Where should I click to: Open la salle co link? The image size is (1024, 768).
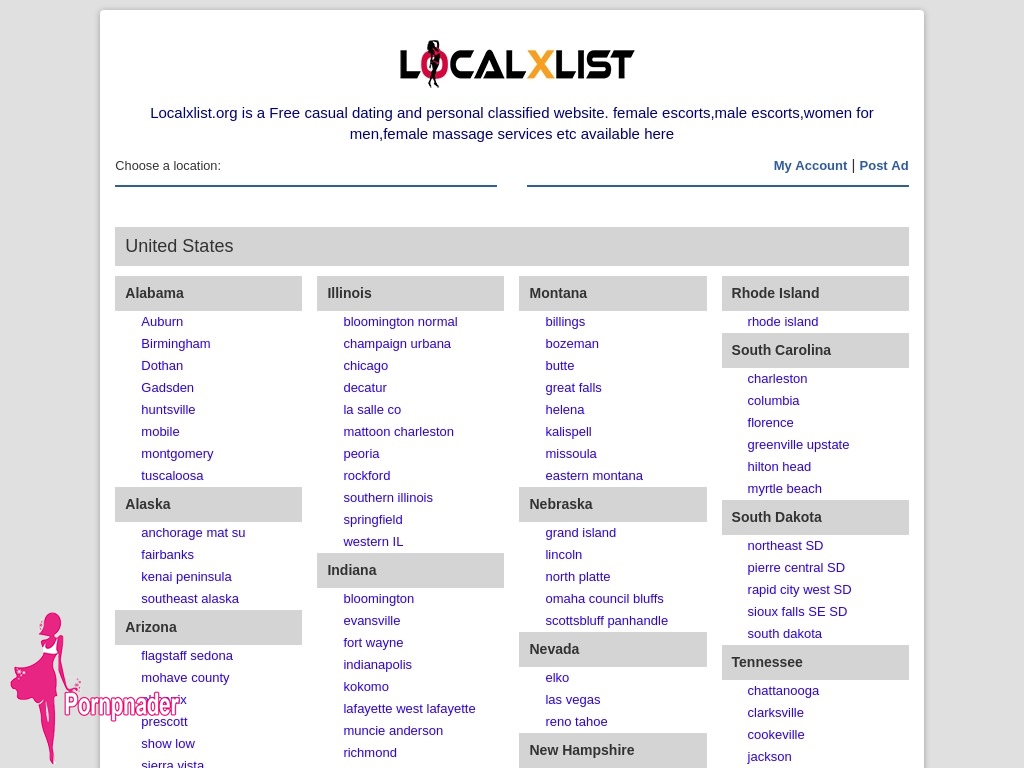click(x=372, y=409)
